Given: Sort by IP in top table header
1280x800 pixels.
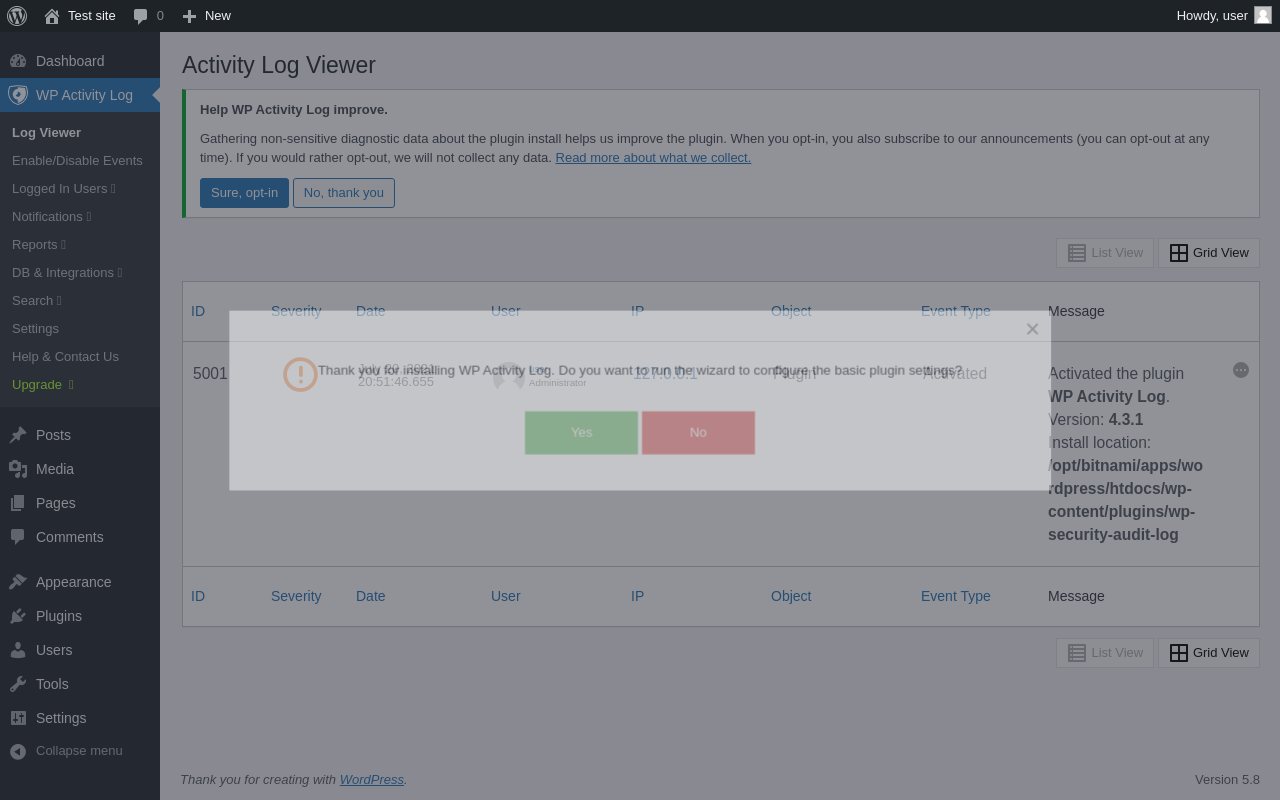Looking at the screenshot, I should 637,311.
